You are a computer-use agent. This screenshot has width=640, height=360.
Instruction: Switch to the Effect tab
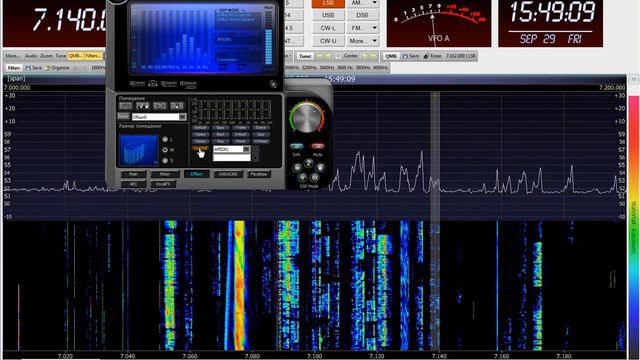tap(196, 174)
